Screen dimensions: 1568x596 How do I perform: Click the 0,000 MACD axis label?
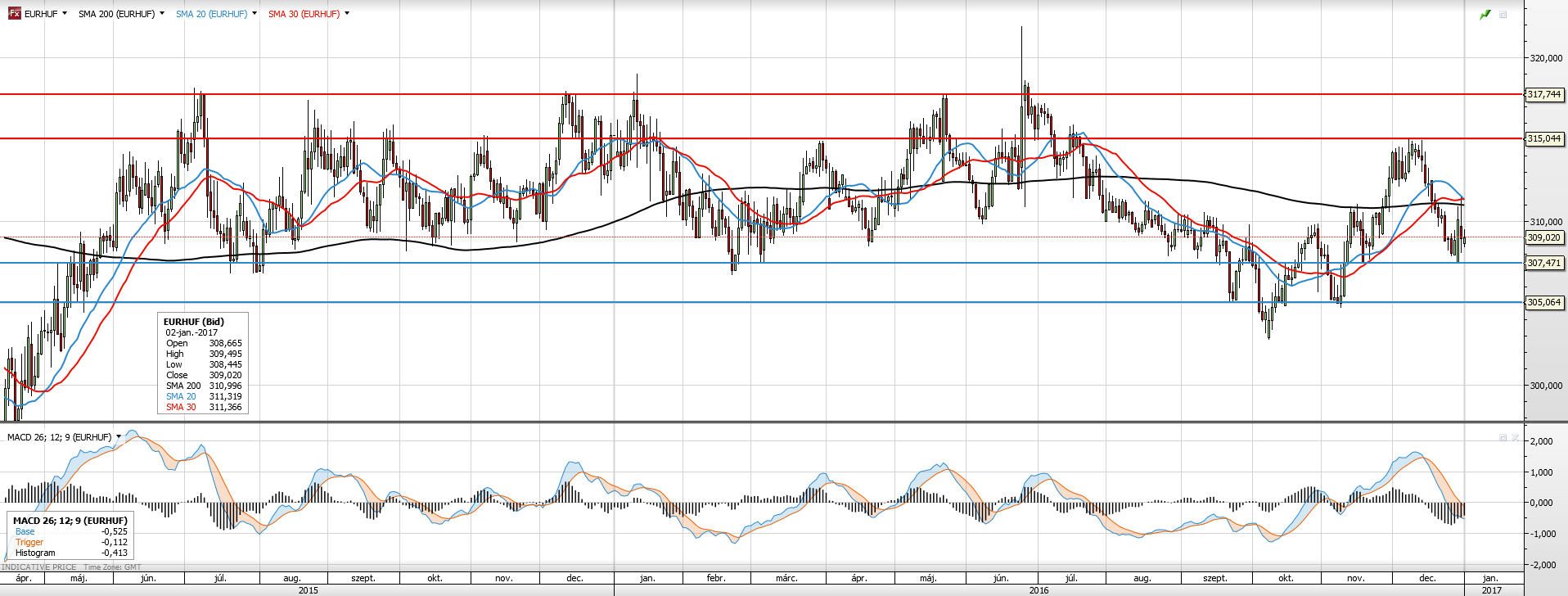point(1541,503)
